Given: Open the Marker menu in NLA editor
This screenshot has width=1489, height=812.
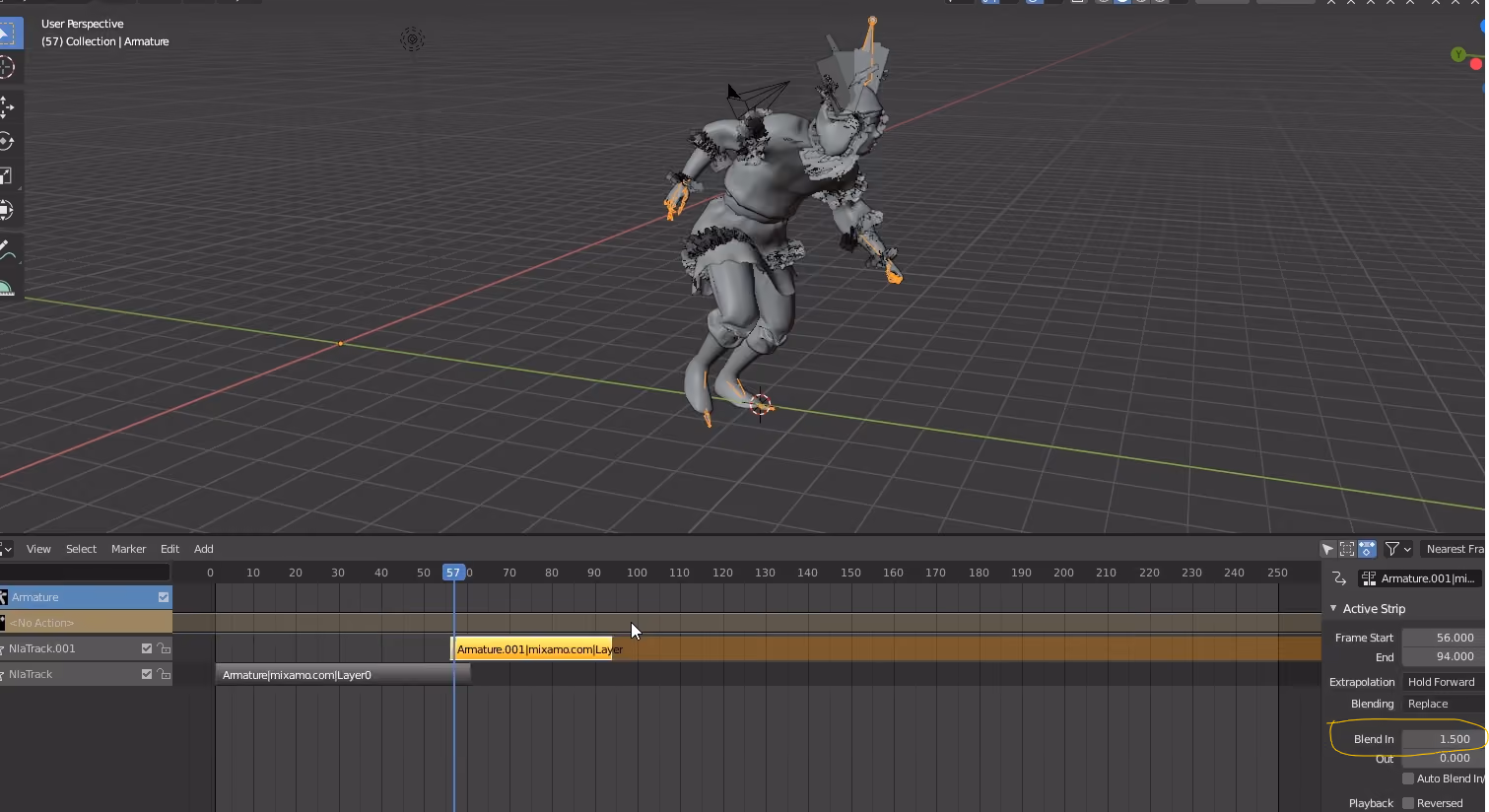Looking at the screenshot, I should pyautogui.click(x=128, y=549).
